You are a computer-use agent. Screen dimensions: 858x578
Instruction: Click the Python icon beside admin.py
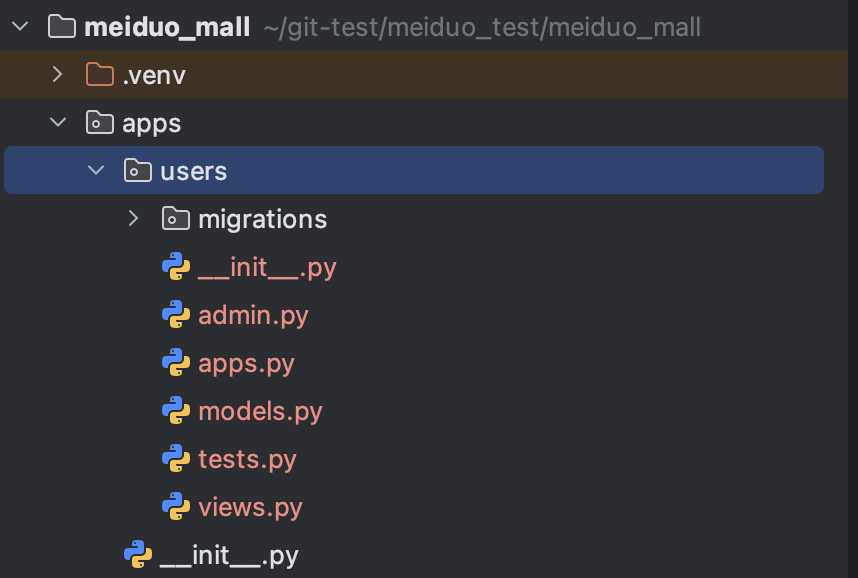click(x=176, y=315)
